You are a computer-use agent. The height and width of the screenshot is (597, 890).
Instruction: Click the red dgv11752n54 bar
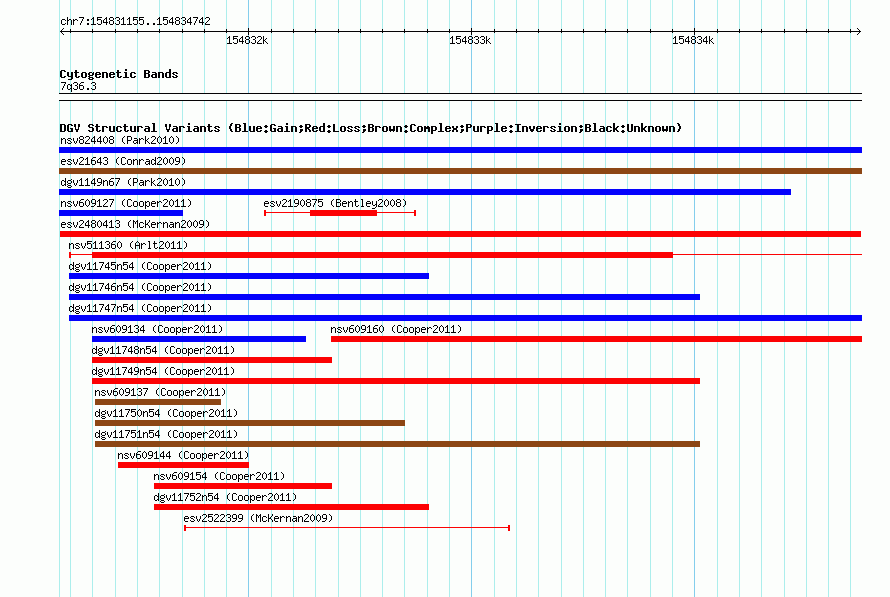pos(291,507)
